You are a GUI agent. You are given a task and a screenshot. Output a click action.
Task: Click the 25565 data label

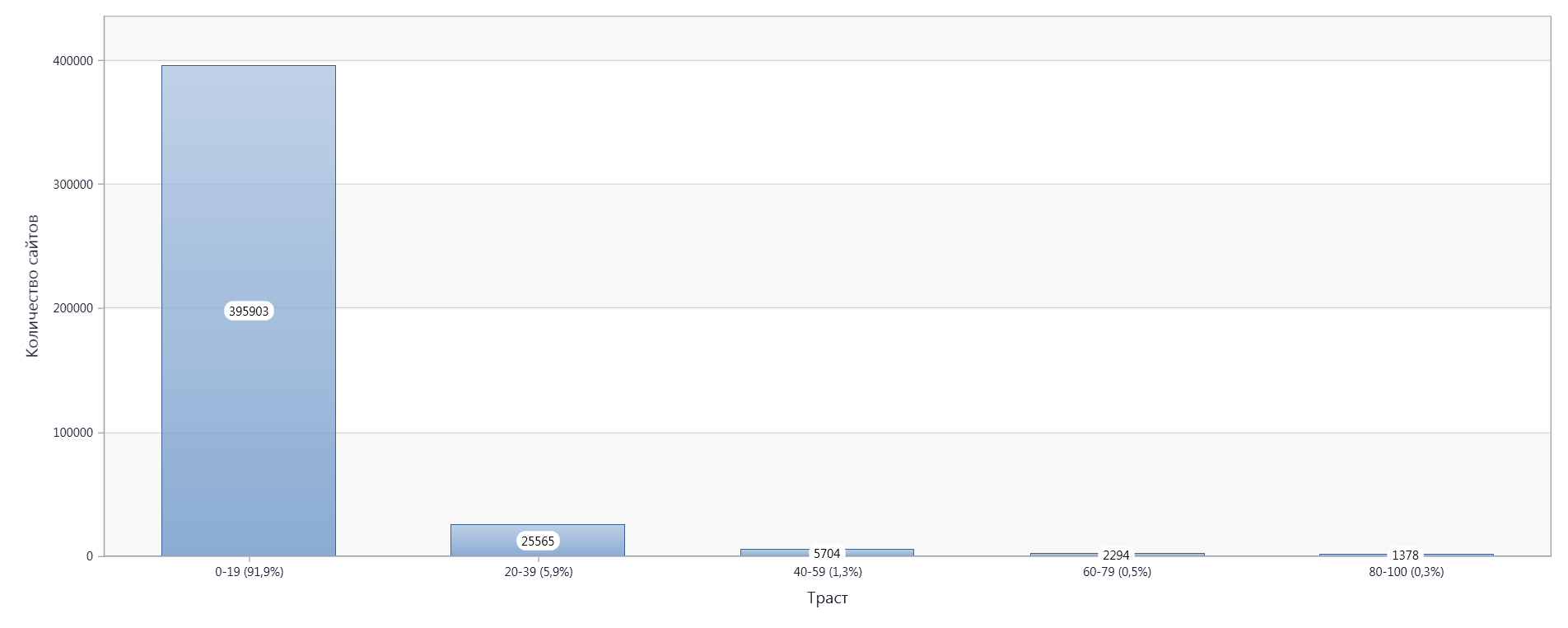tap(538, 541)
